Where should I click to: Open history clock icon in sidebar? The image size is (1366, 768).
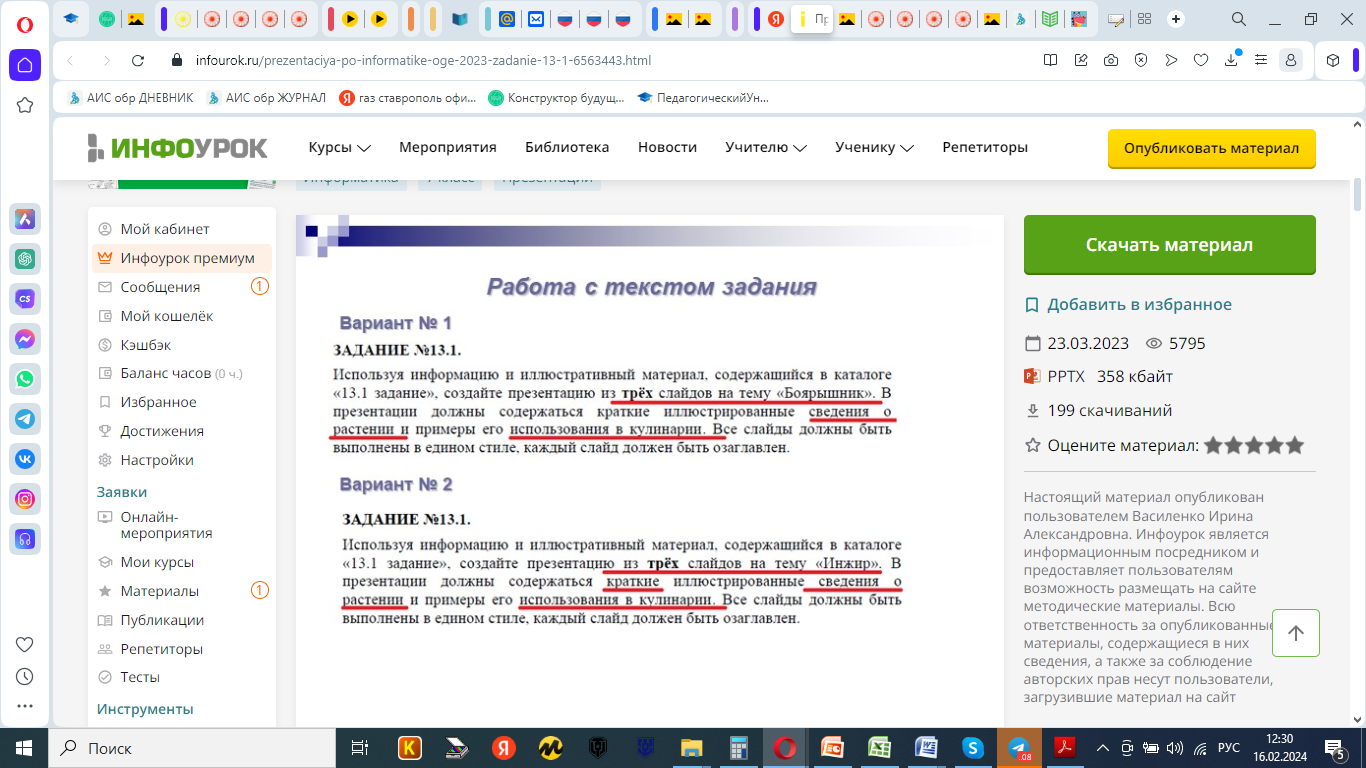click(25, 676)
